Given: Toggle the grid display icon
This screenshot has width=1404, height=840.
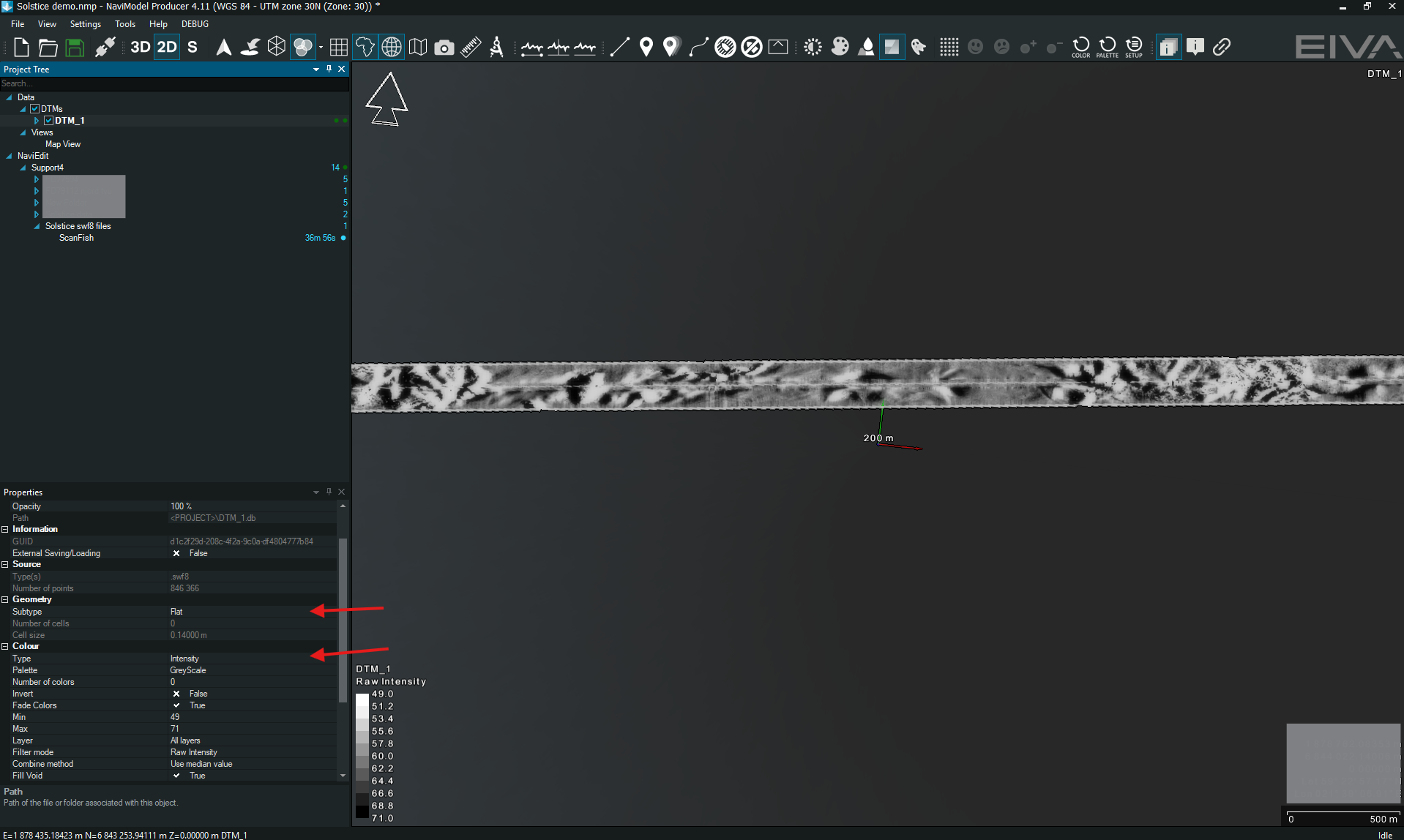Looking at the screenshot, I should (x=339, y=48).
